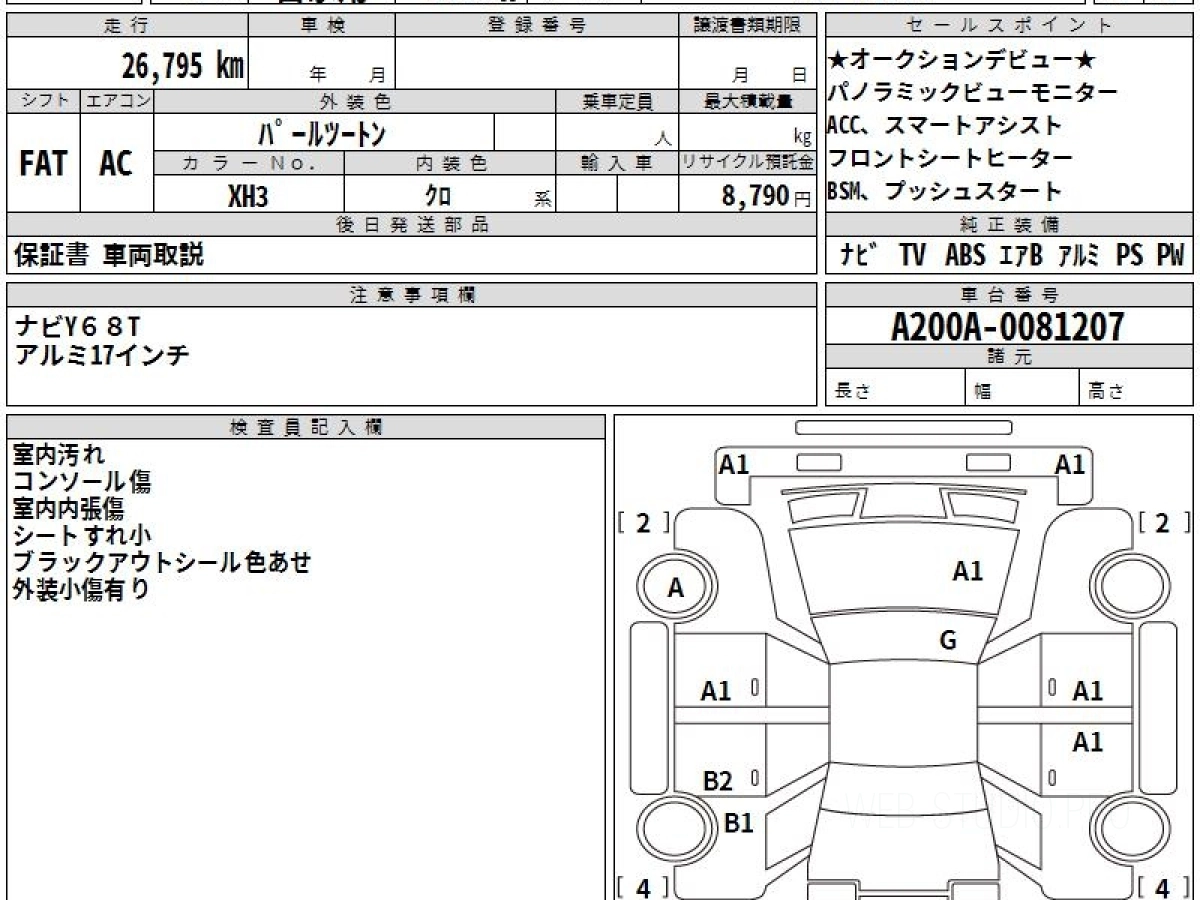Select the 走行 header cell
Image resolution: width=1200 pixels, height=900 pixels.
127,26
